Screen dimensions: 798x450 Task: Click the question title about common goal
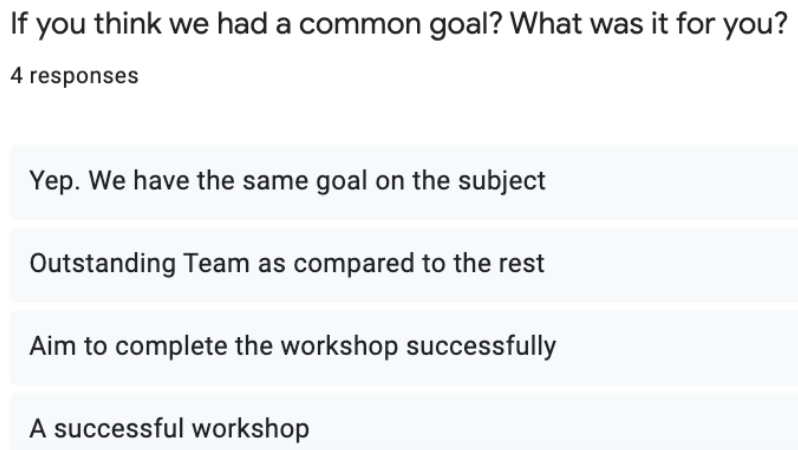pos(399,24)
